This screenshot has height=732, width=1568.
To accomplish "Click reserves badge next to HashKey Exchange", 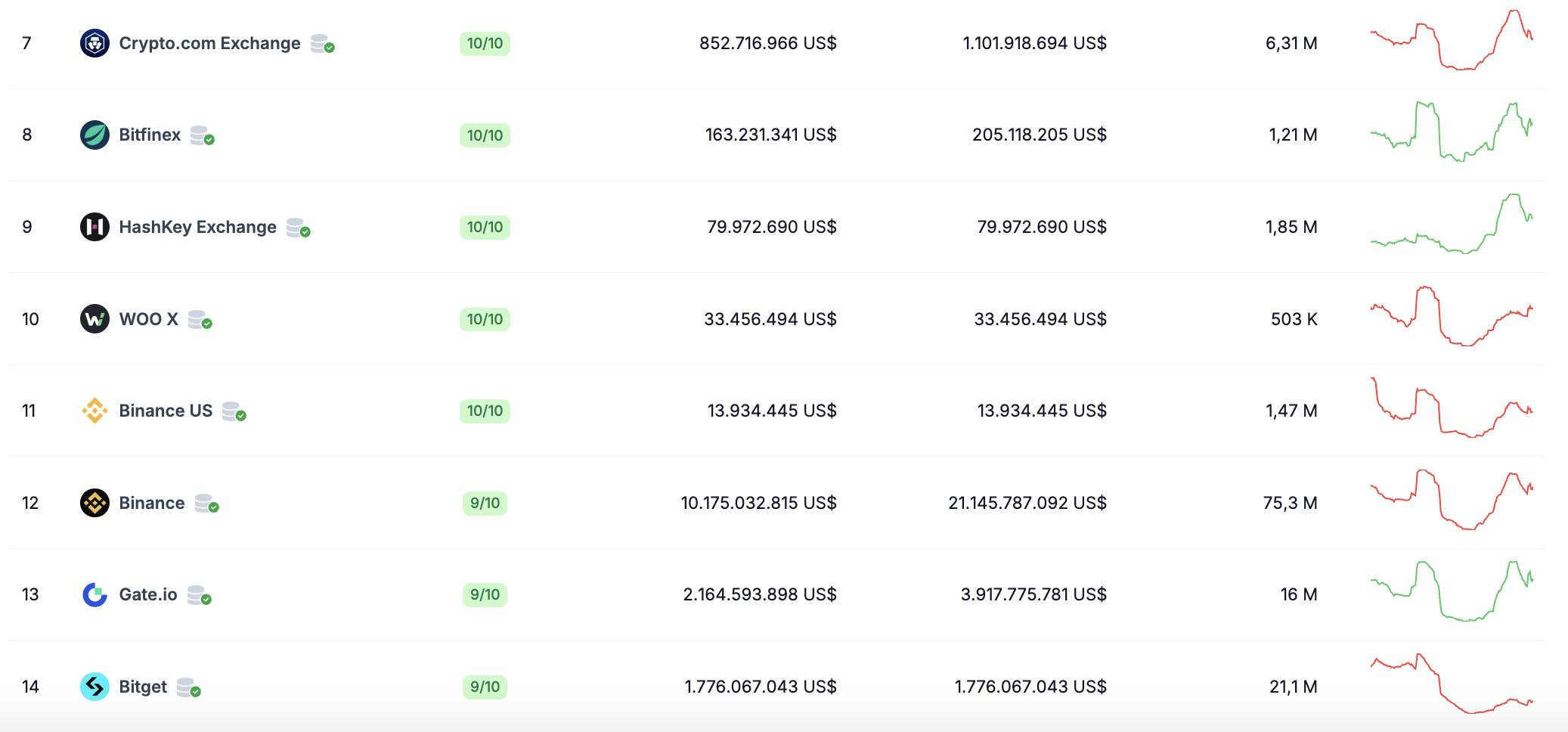I will pyautogui.click(x=298, y=228).
